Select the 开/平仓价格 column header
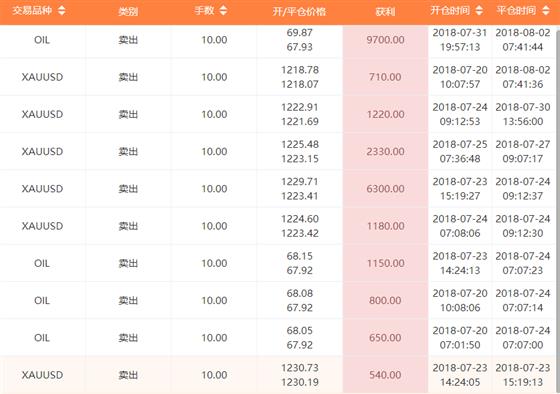560x394 pixels. pyautogui.click(x=299, y=11)
